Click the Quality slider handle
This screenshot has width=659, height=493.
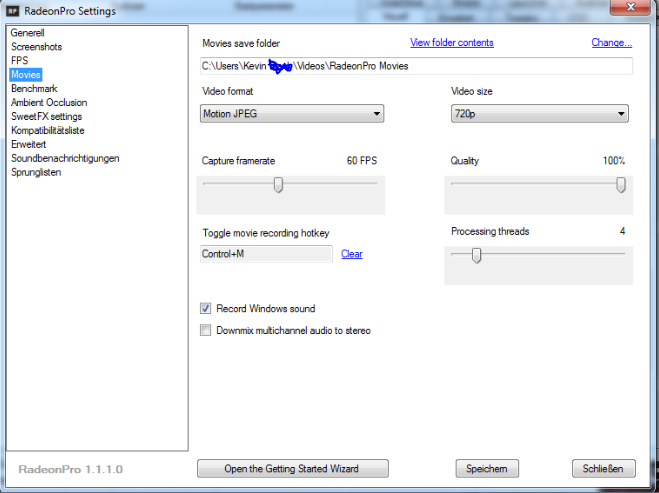pyautogui.click(x=621, y=185)
